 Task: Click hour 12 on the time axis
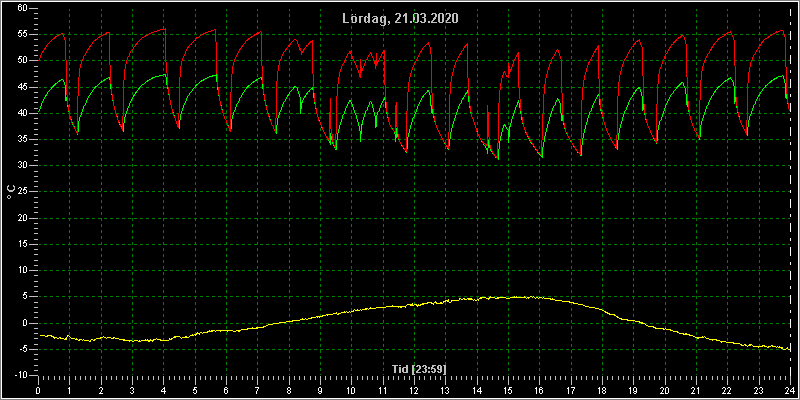414,390
